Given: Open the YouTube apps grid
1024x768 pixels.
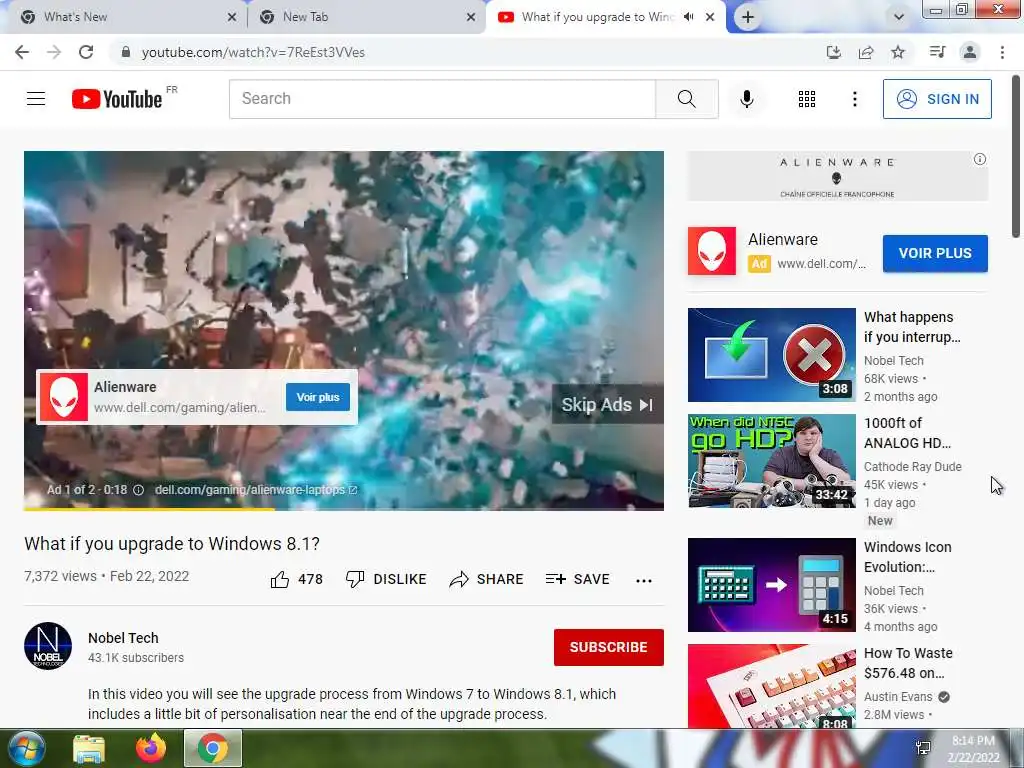Looking at the screenshot, I should (807, 99).
